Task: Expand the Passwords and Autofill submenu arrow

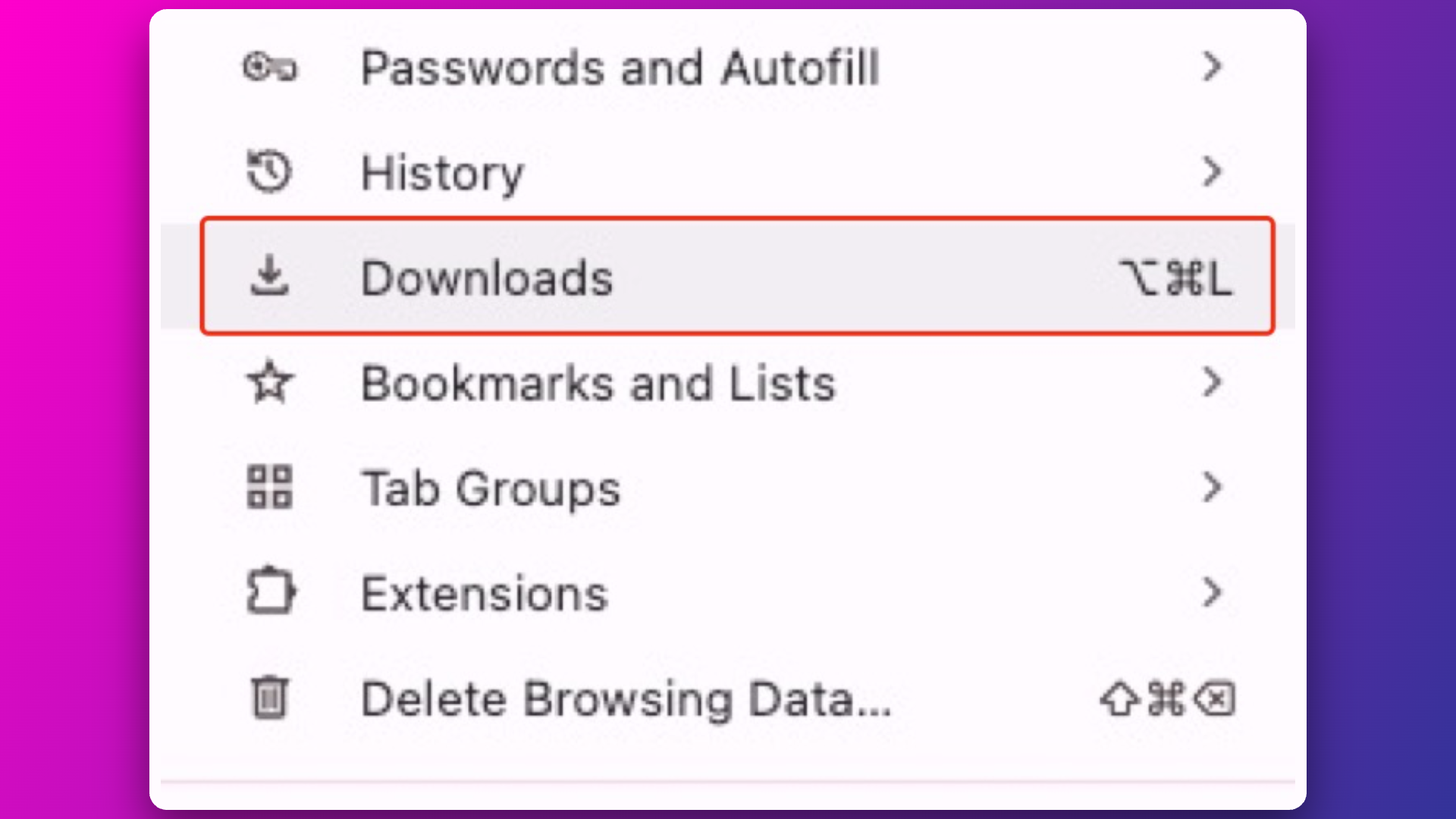Action: [x=1212, y=67]
